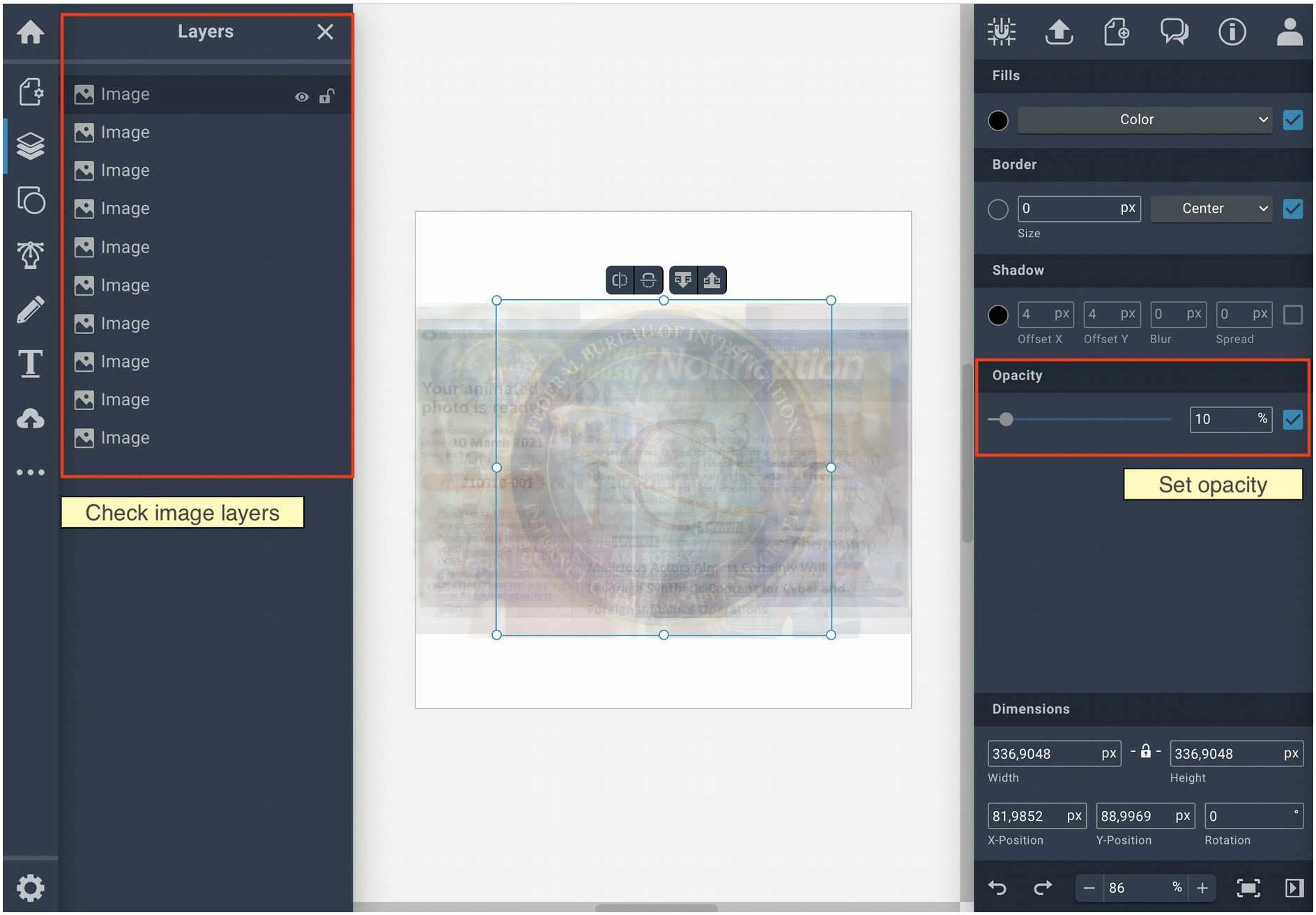
Task: Redo the last action
Action: (1043, 887)
